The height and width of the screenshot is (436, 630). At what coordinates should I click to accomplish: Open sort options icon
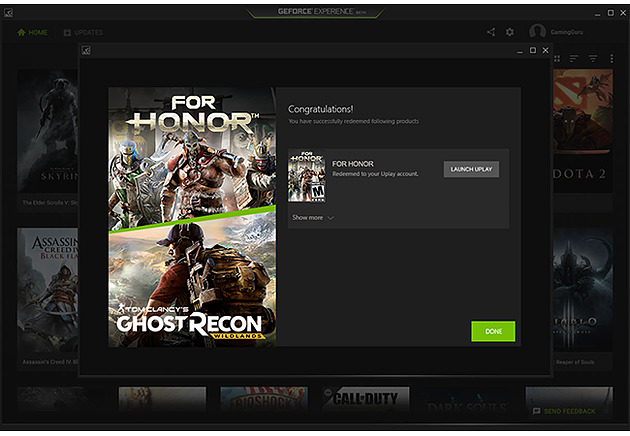pos(574,59)
